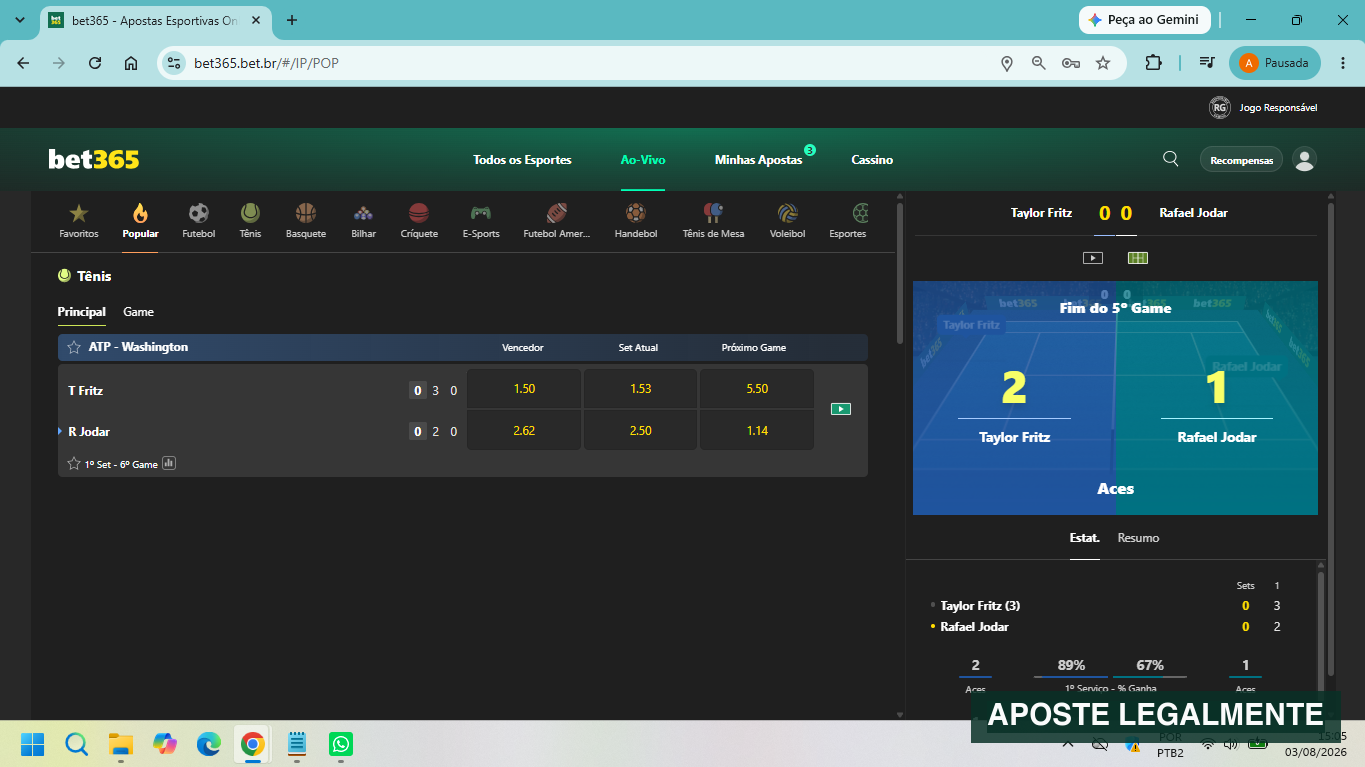Select Jodar Próximo Game odds 1.14

(x=757, y=431)
